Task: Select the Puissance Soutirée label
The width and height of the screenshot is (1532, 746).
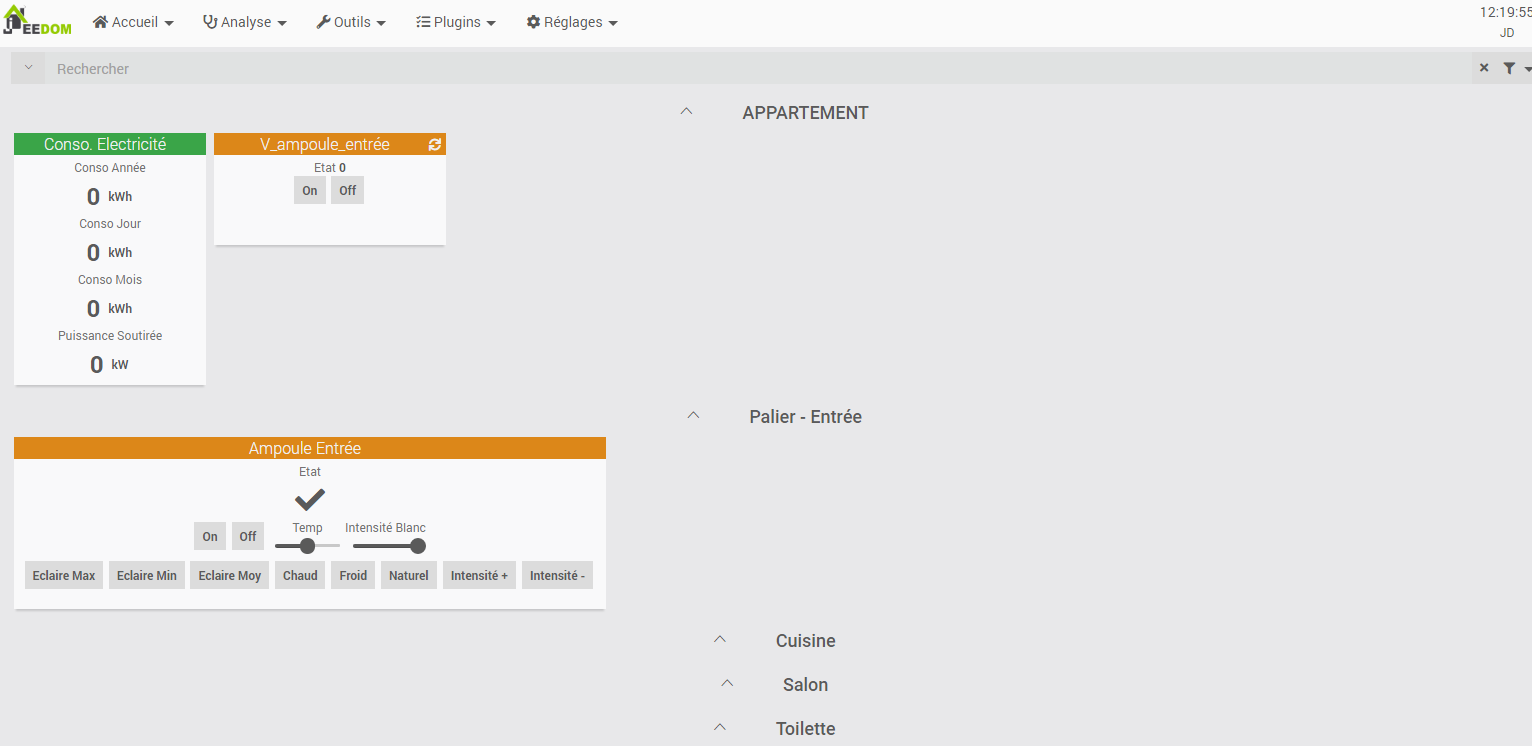Action: point(110,336)
